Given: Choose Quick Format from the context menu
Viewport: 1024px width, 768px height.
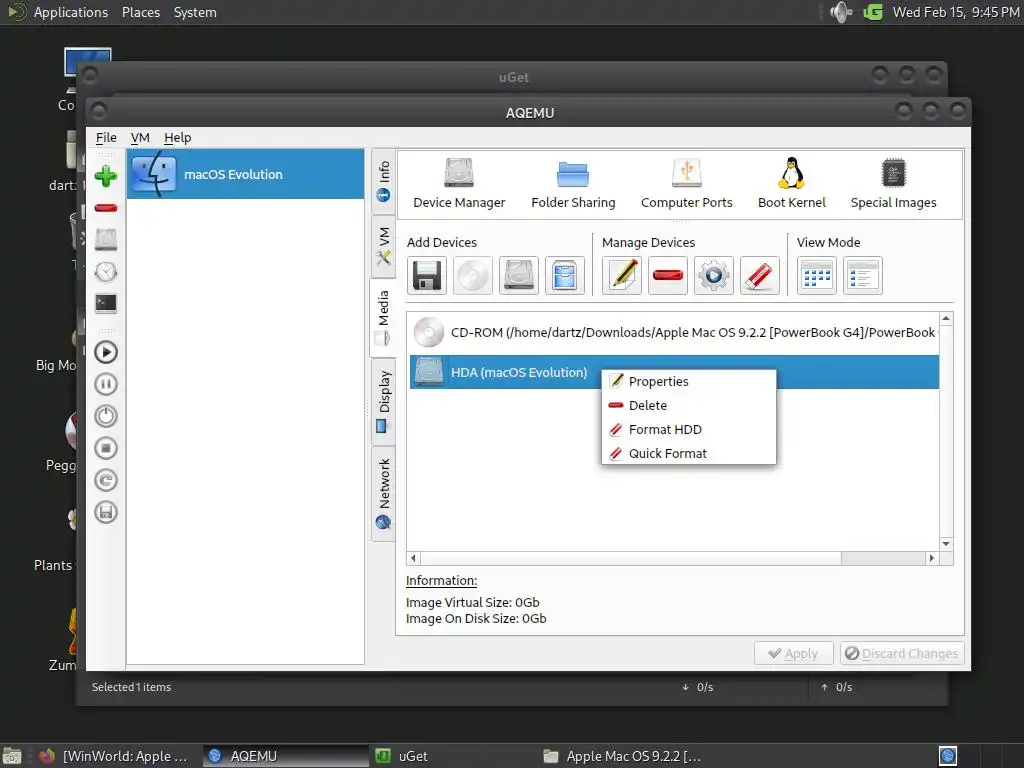Looking at the screenshot, I should click(x=689, y=454).
